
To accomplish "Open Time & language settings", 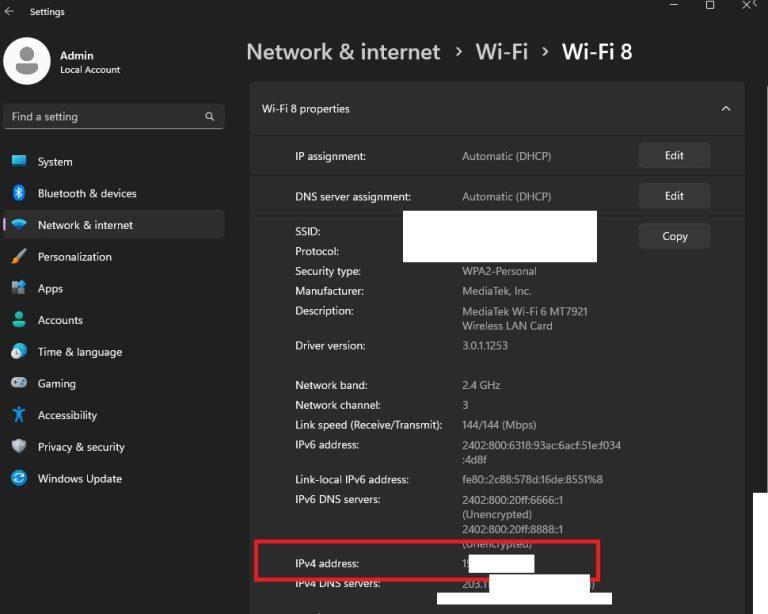I will pyautogui.click(x=79, y=352).
